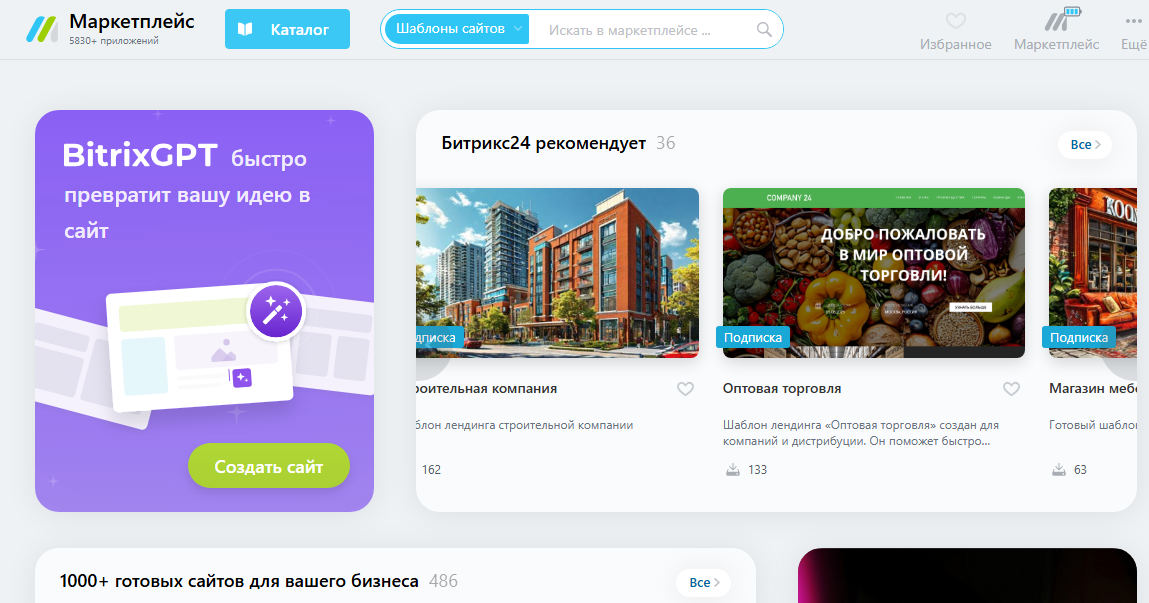Favorite the Оптовая торговля template

point(1011,389)
